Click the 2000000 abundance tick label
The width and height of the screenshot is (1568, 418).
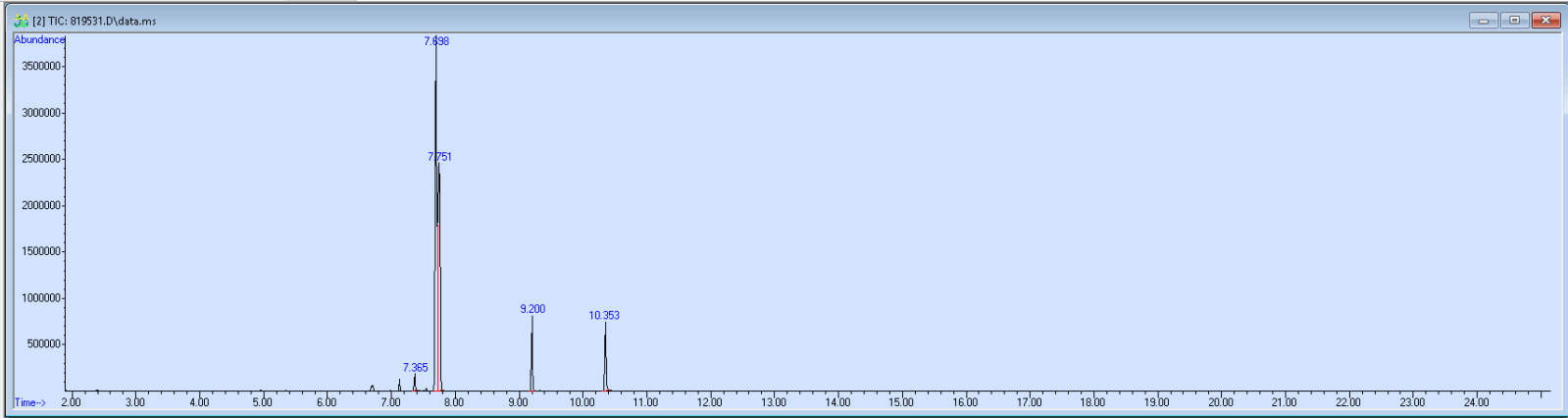[41, 206]
